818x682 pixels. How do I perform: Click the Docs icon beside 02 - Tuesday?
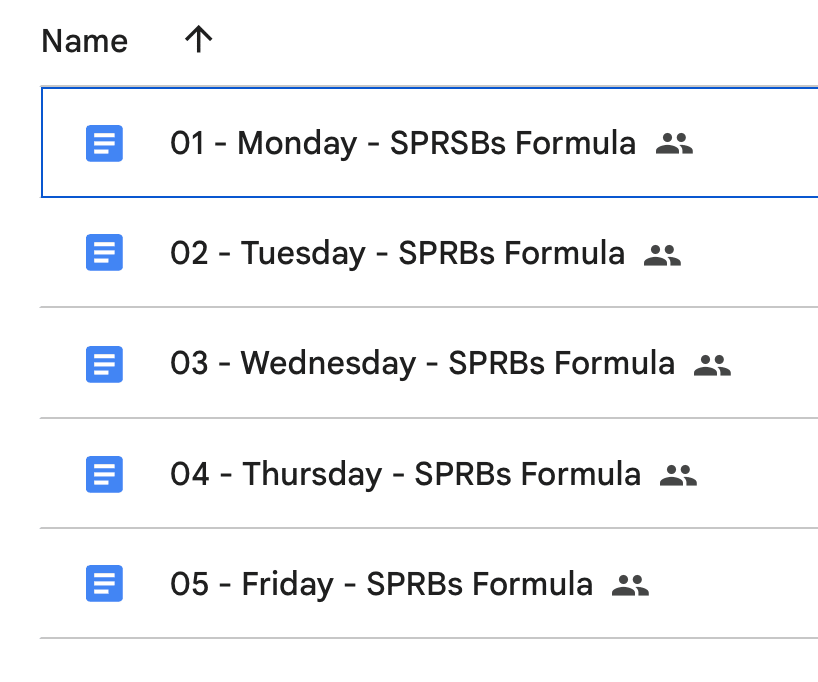104,253
